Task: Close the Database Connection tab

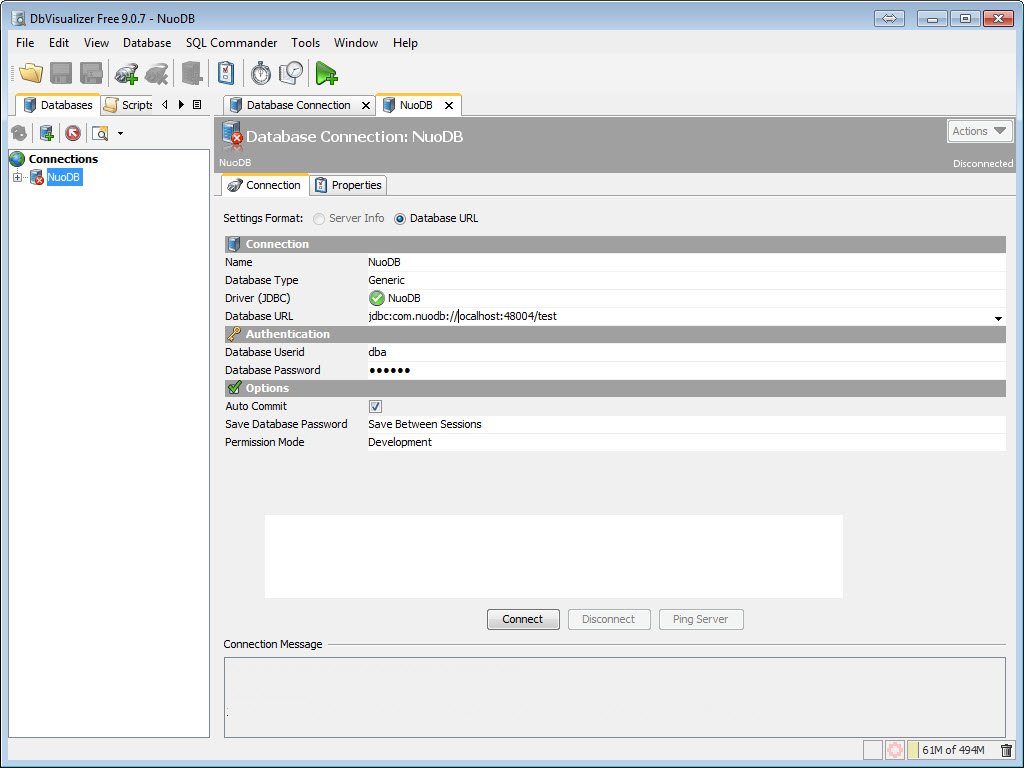Action: click(366, 105)
